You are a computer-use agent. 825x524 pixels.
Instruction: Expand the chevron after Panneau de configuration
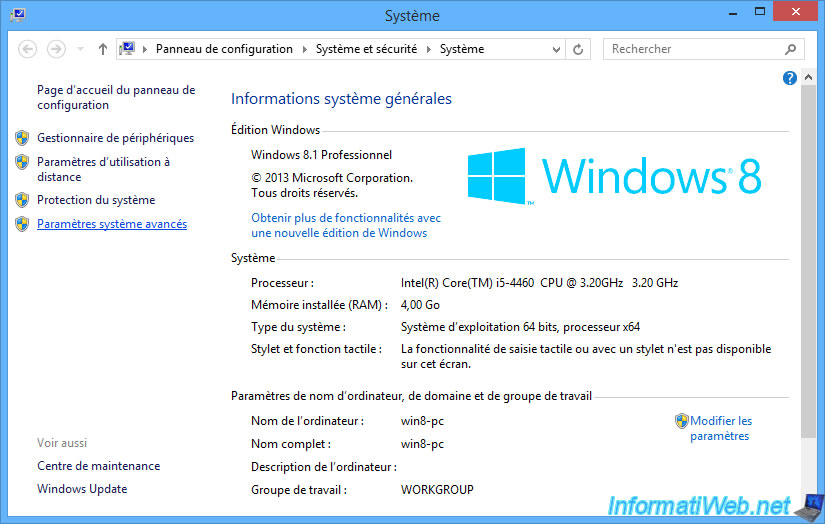(304, 49)
